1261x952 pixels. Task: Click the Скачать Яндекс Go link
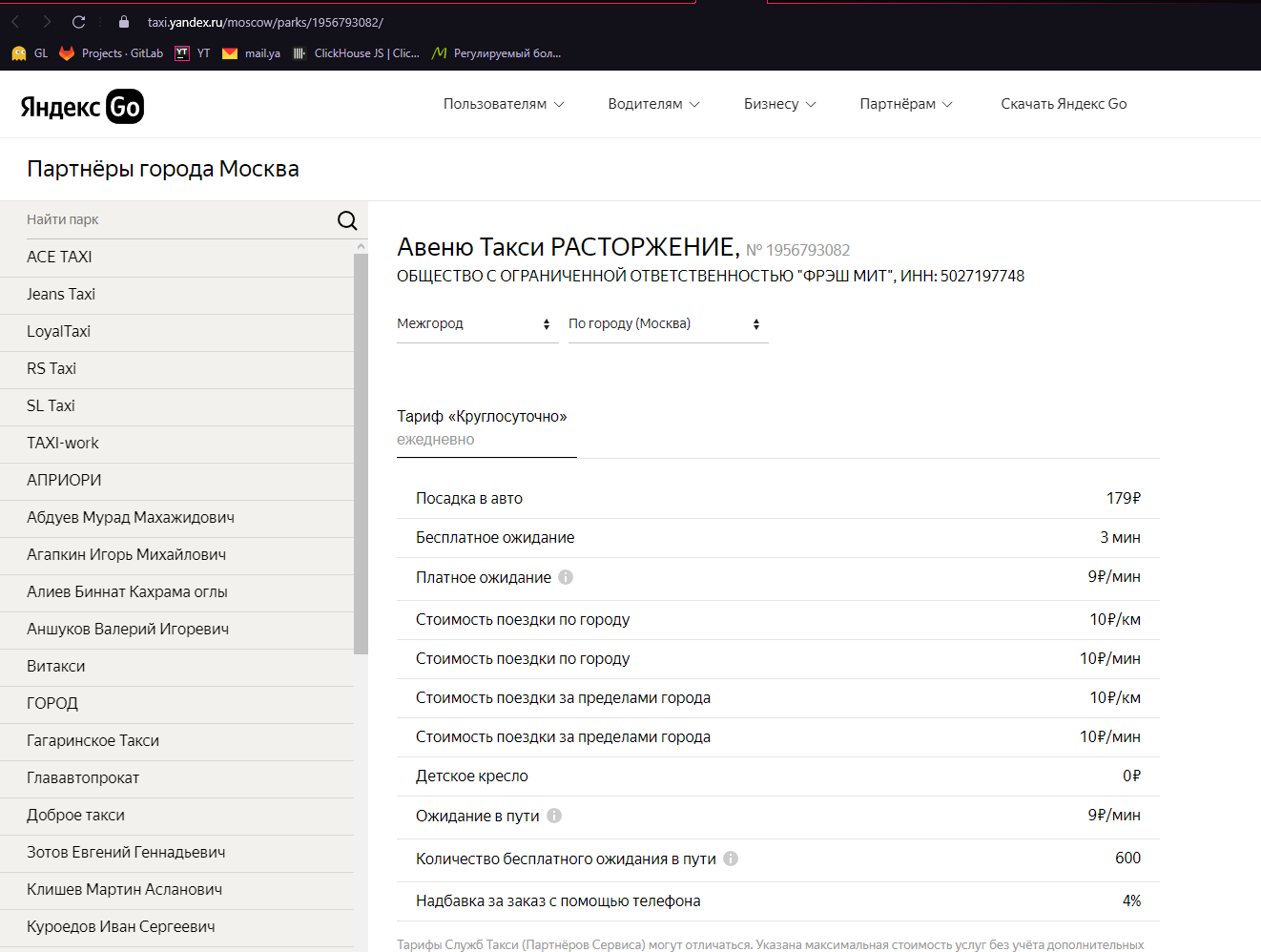(1064, 104)
